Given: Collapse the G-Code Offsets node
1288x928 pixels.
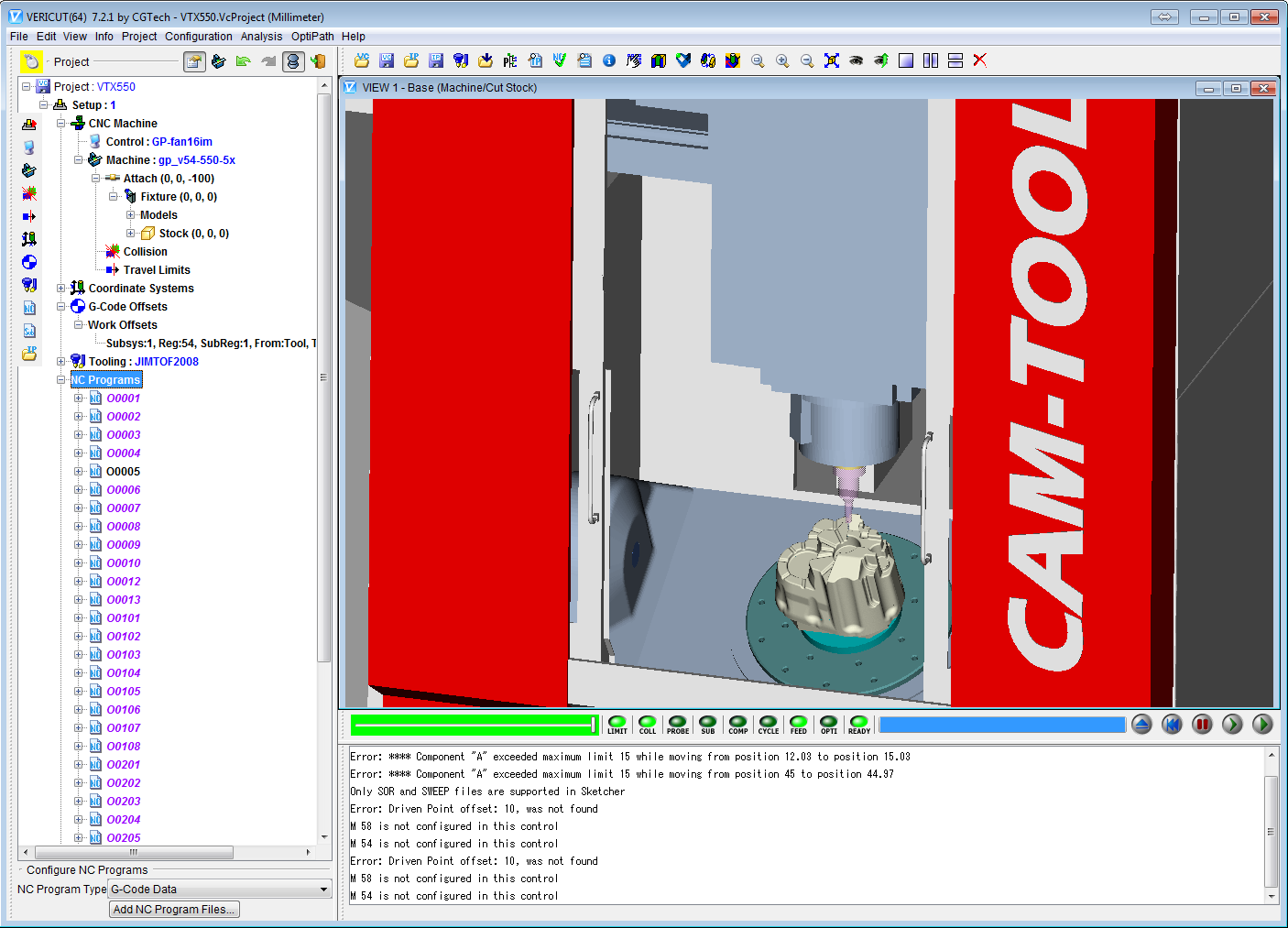Looking at the screenshot, I should coord(61,306).
